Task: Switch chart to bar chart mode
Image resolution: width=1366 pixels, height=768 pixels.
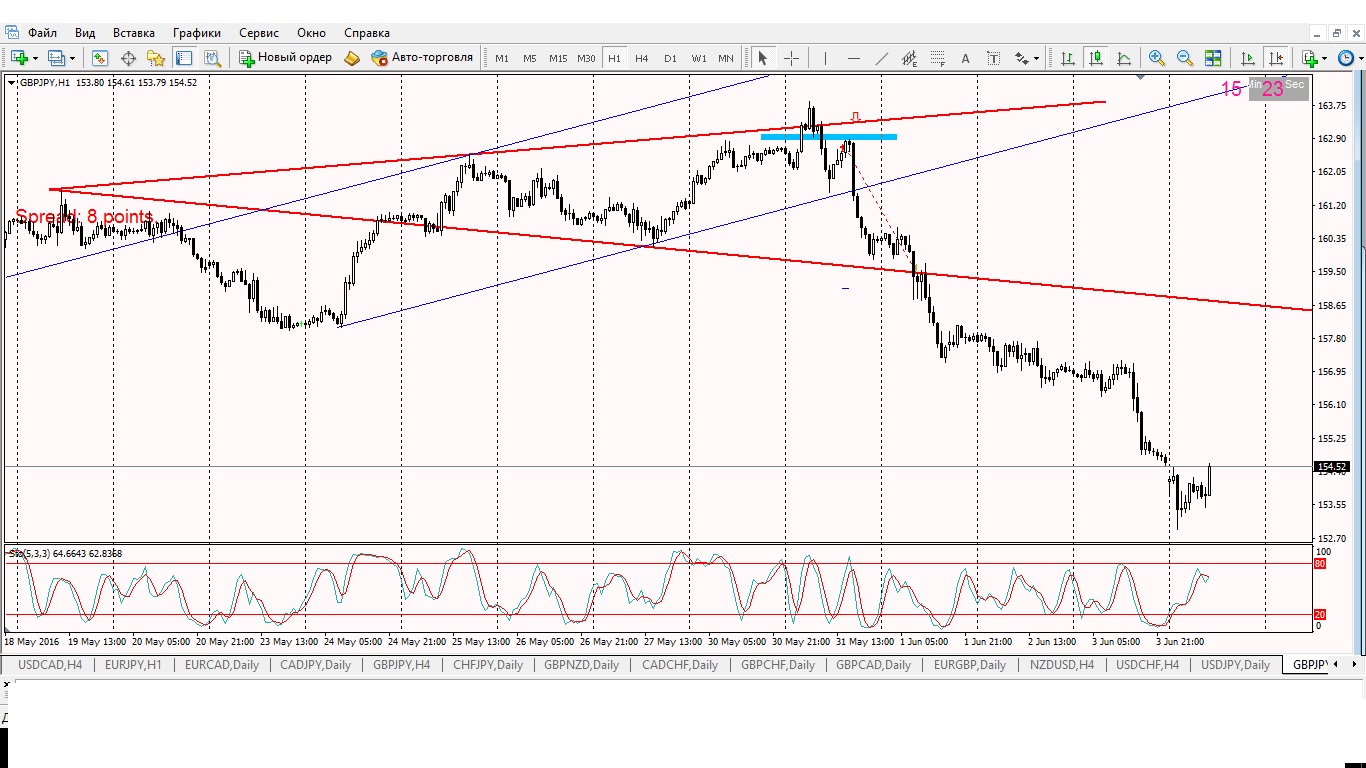Action: coord(1068,58)
